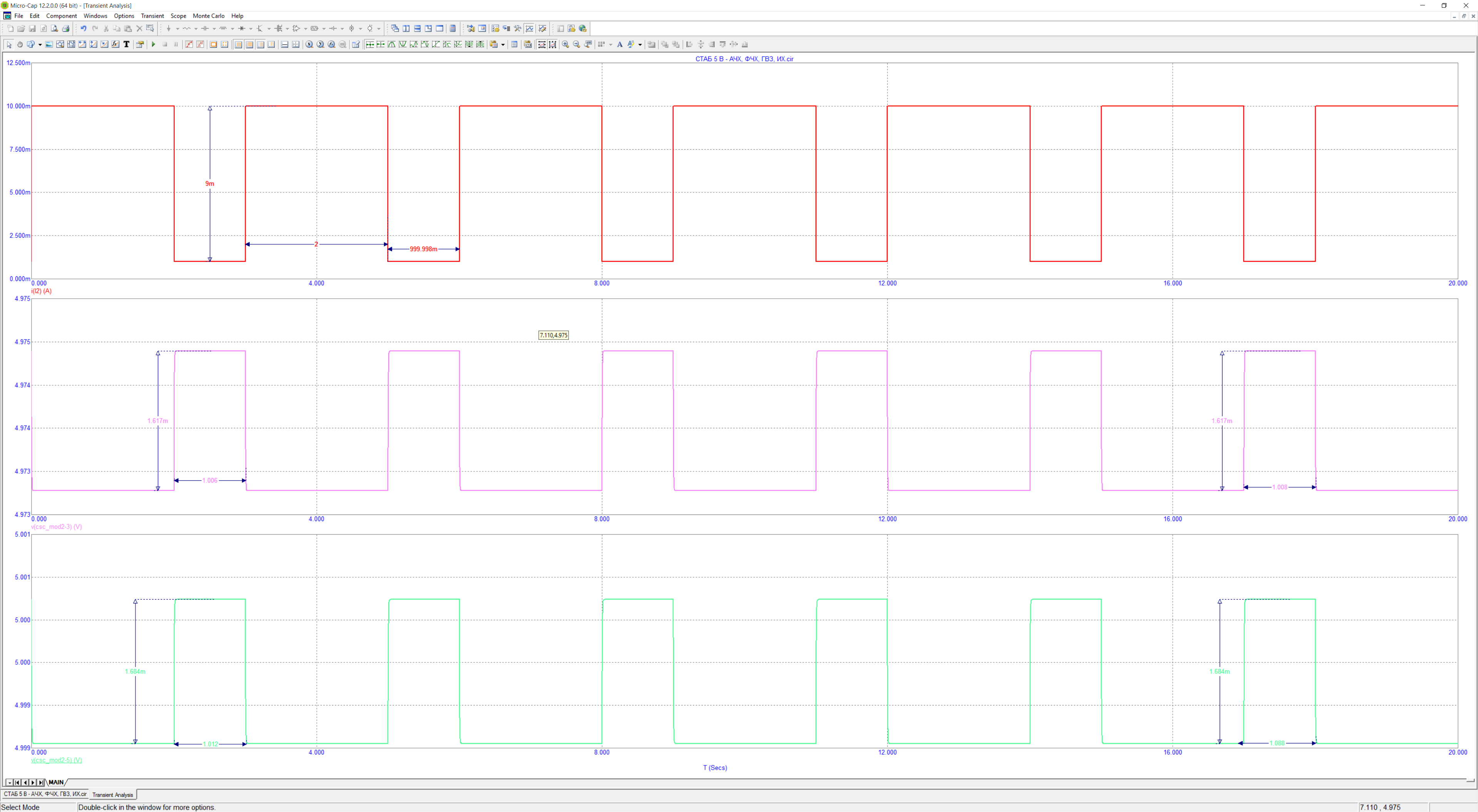The width and height of the screenshot is (1478, 812).
Task: Pick the Diode component icon
Action: (242, 28)
